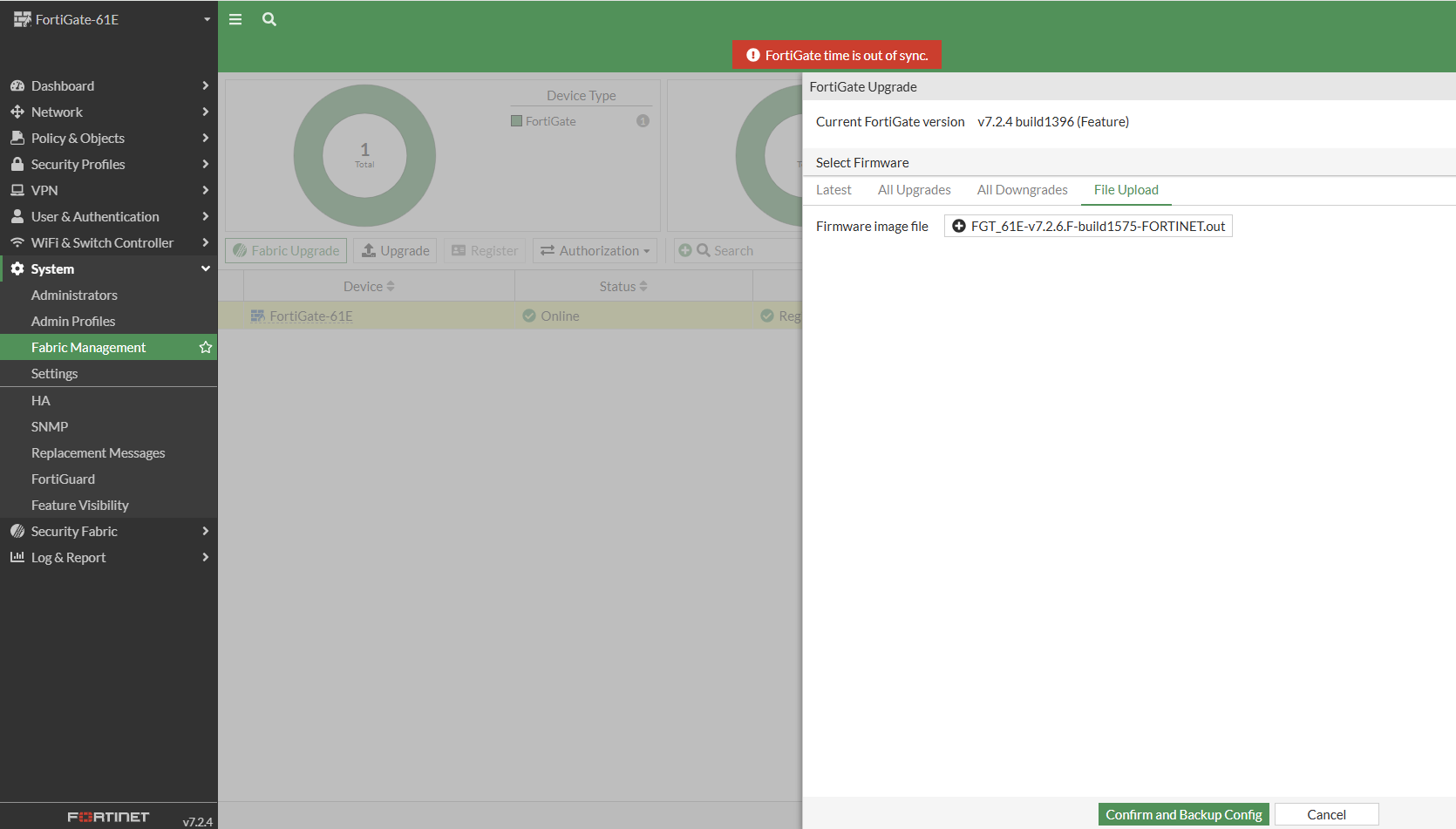The height and width of the screenshot is (829, 1456).
Task: Expand User & Authentication chevron
Action: (206, 216)
